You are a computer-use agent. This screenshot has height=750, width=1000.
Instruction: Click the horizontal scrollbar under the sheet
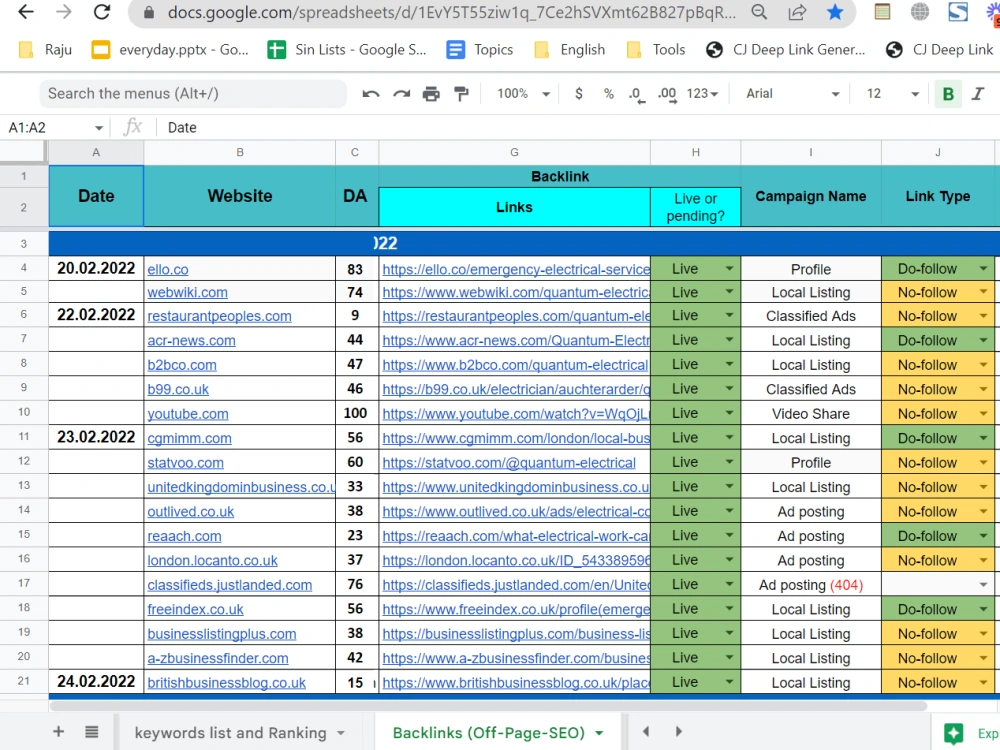(x=488, y=705)
